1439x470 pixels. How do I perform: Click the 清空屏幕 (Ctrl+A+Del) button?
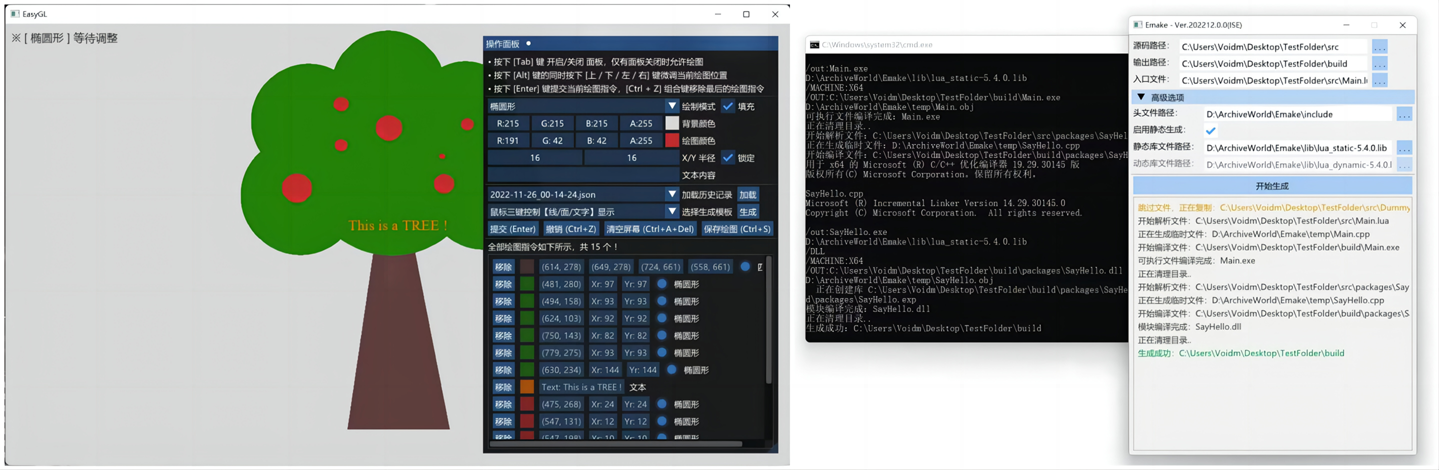pyautogui.click(x=650, y=229)
